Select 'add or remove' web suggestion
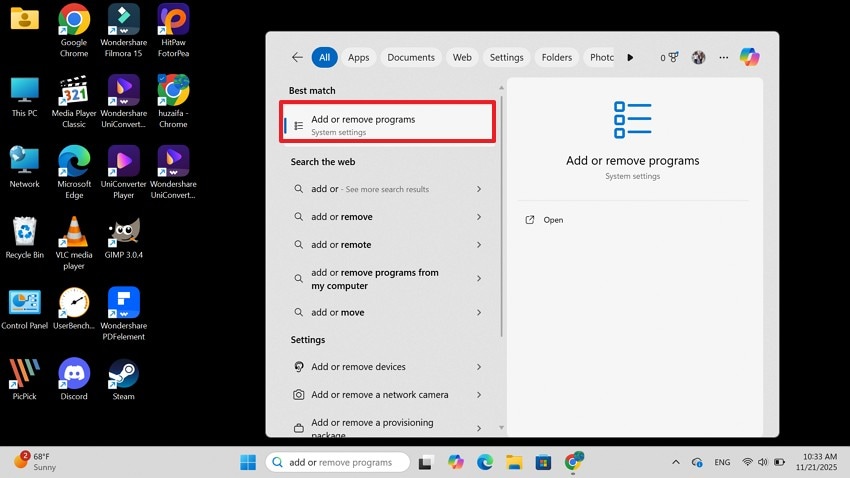 click(388, 217)
